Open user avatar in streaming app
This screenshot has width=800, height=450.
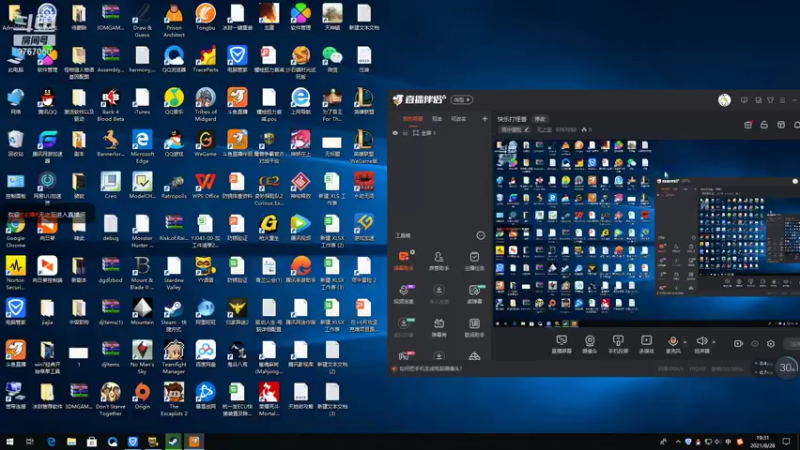724,100
